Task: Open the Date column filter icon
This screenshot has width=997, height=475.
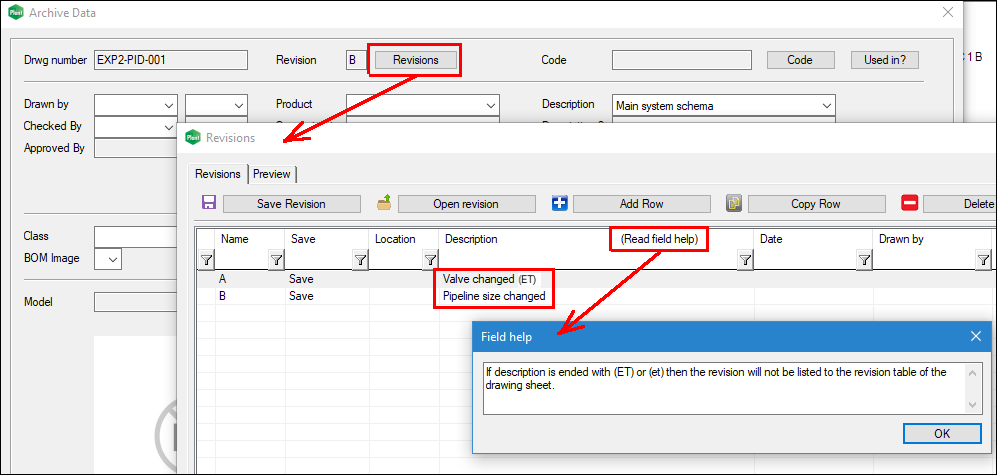Action: click(864, 260)
